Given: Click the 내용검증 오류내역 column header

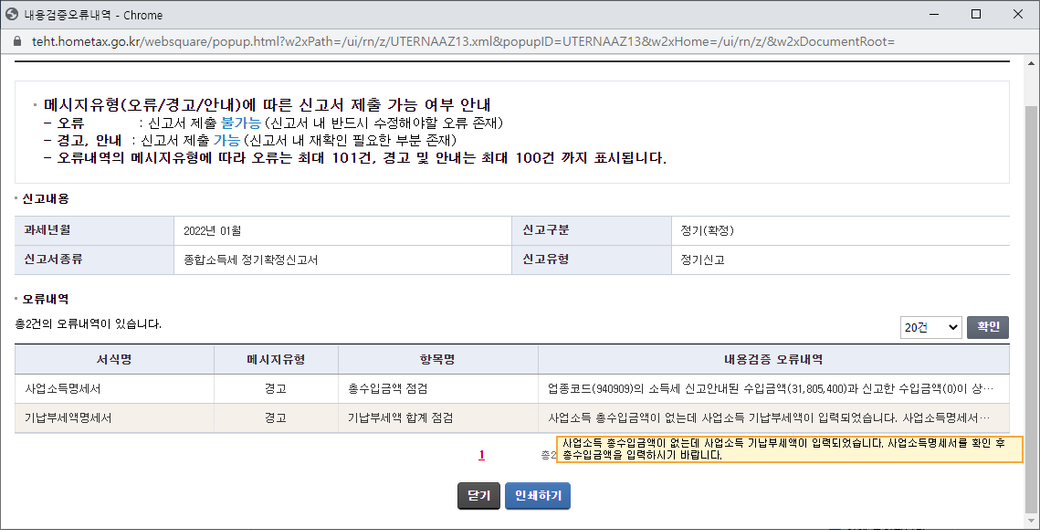Looking at the screenshot, I should tap(773, 360).
